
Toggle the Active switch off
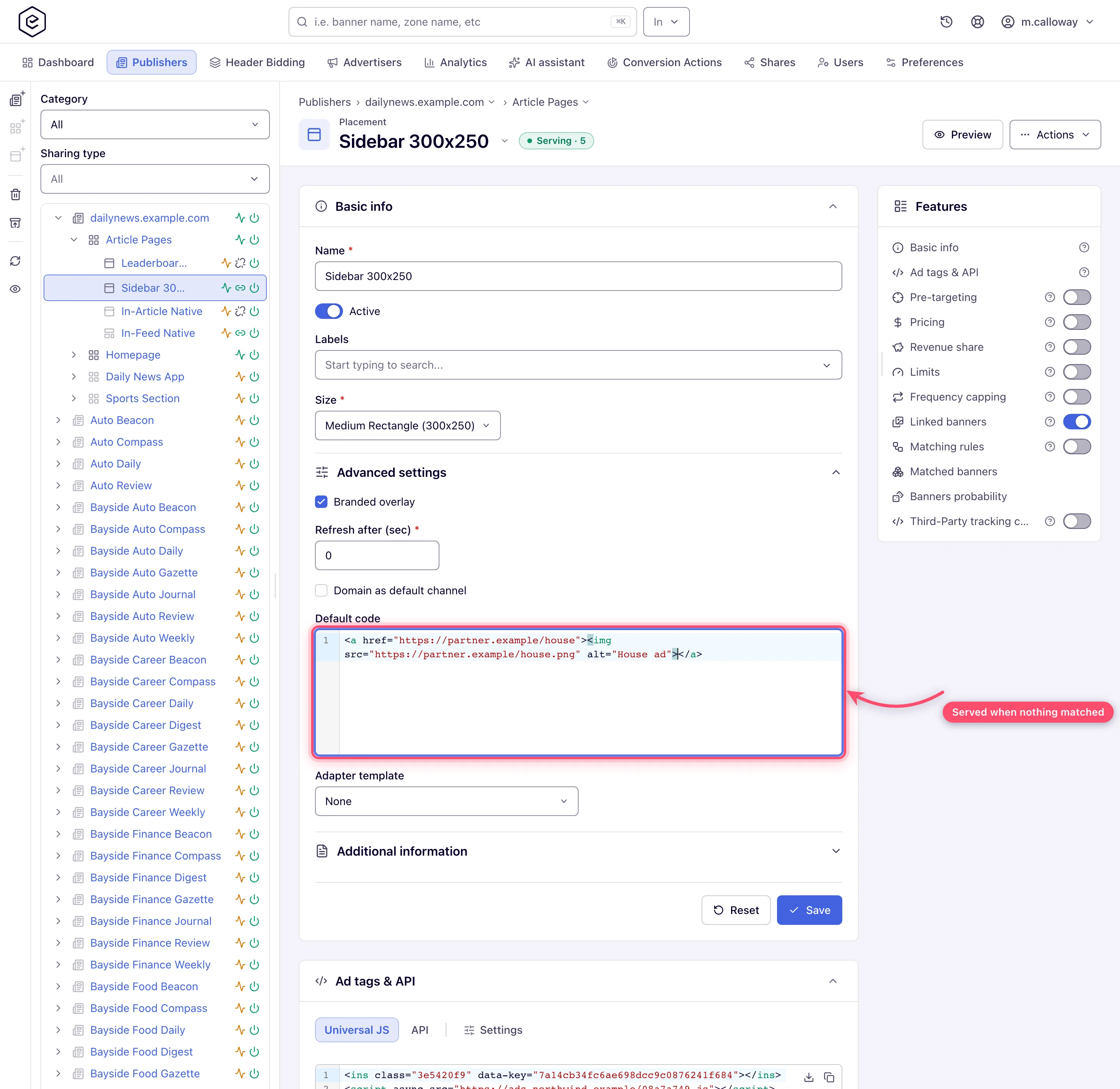[x=329, y=311]
